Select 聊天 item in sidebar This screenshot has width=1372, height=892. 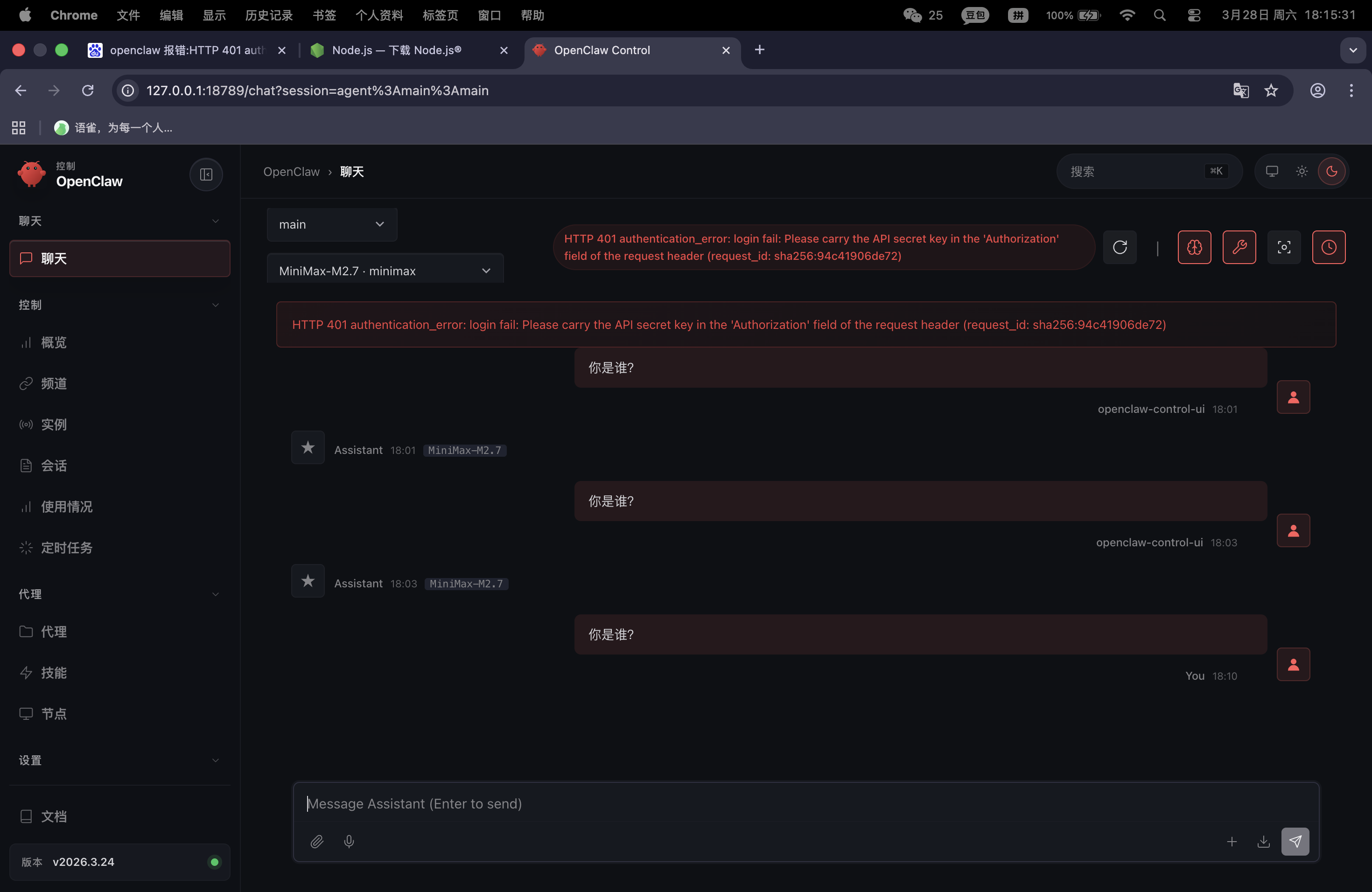pyautogui.click(x=119, y=258)
